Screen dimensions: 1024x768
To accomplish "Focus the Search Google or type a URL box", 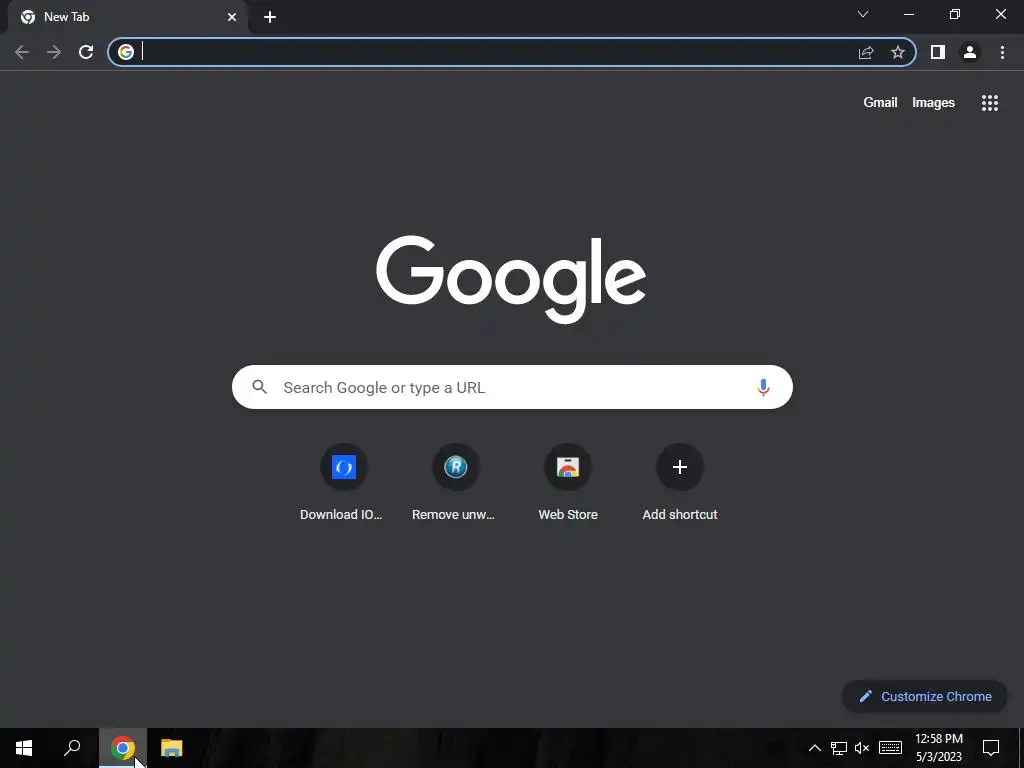I will (512, 387).
